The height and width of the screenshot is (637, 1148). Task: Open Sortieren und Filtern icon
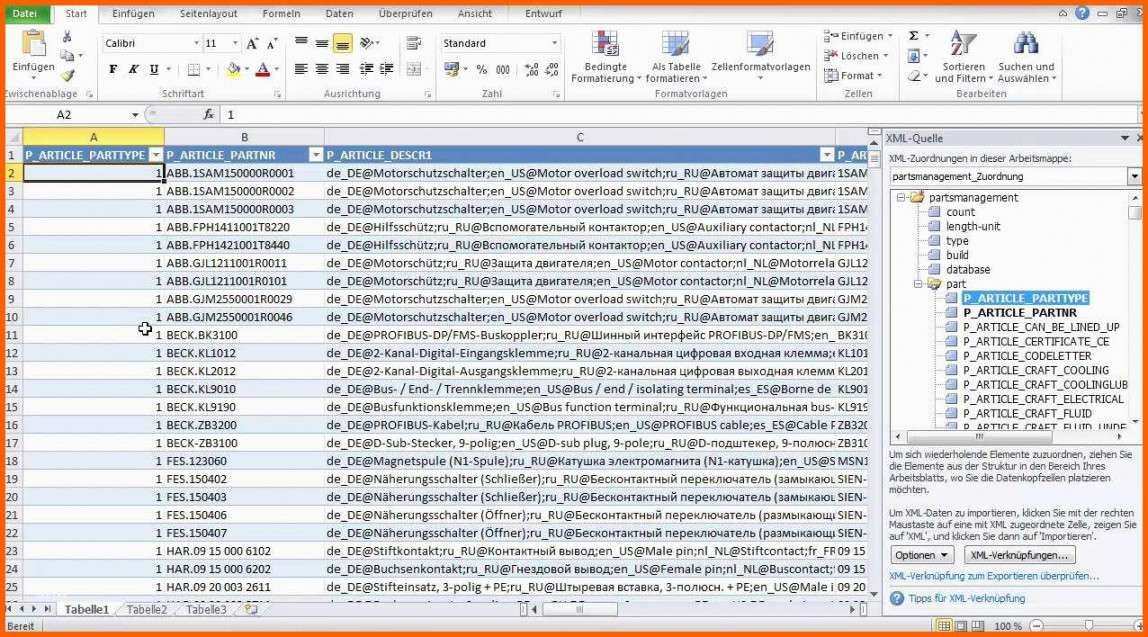962,43
